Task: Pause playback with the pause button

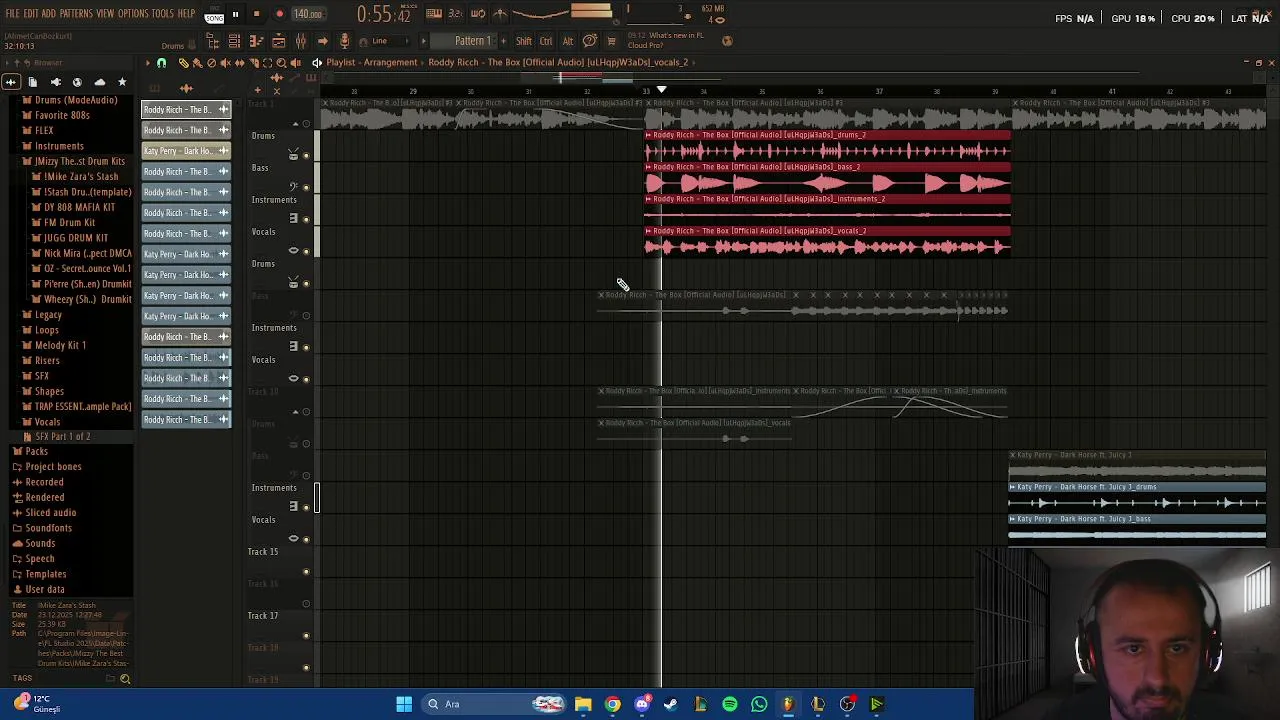Action: pos(235,15)
